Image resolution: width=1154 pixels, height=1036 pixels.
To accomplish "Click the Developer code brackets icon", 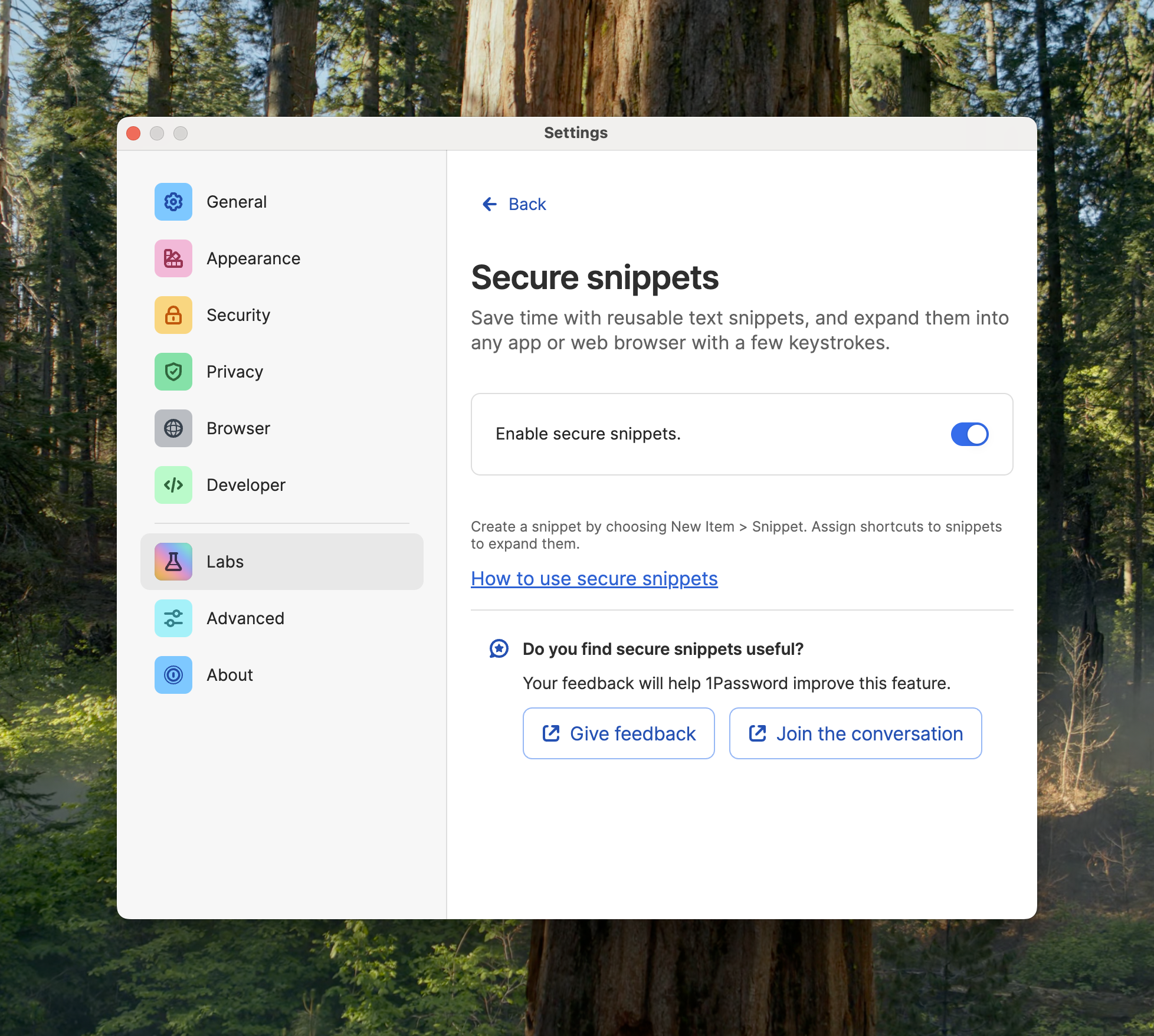I will [173, 485].
